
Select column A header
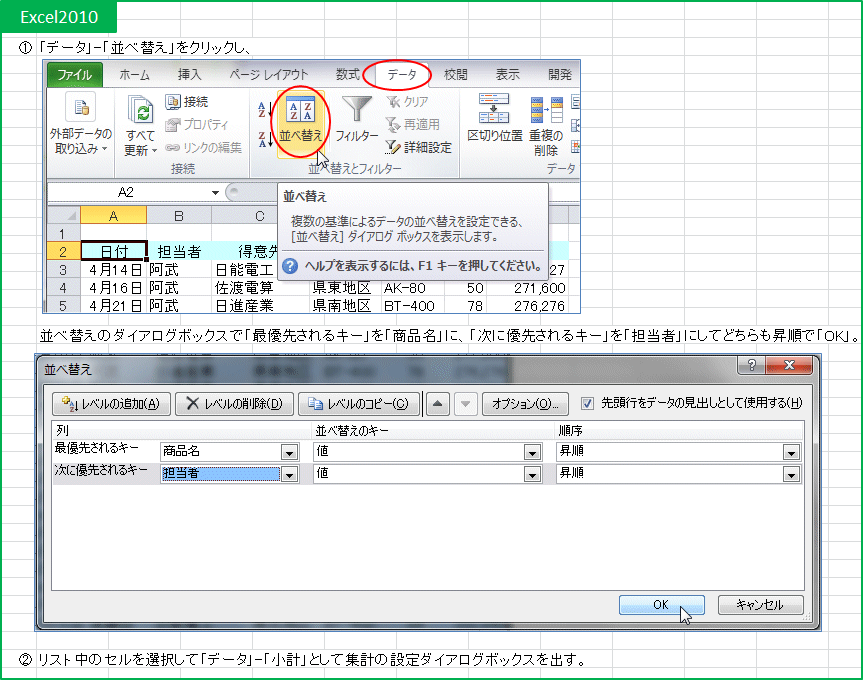113,215
